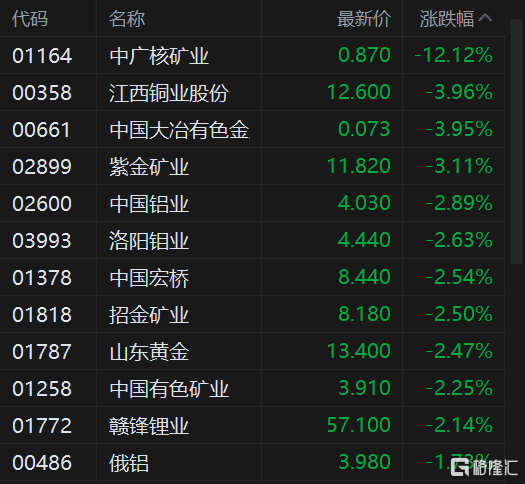Image resolution: width=525 pixels, height=484 pixels.
Task: Click the -12.12% change value
Action: pyautogui.click(x=454, y=55)
